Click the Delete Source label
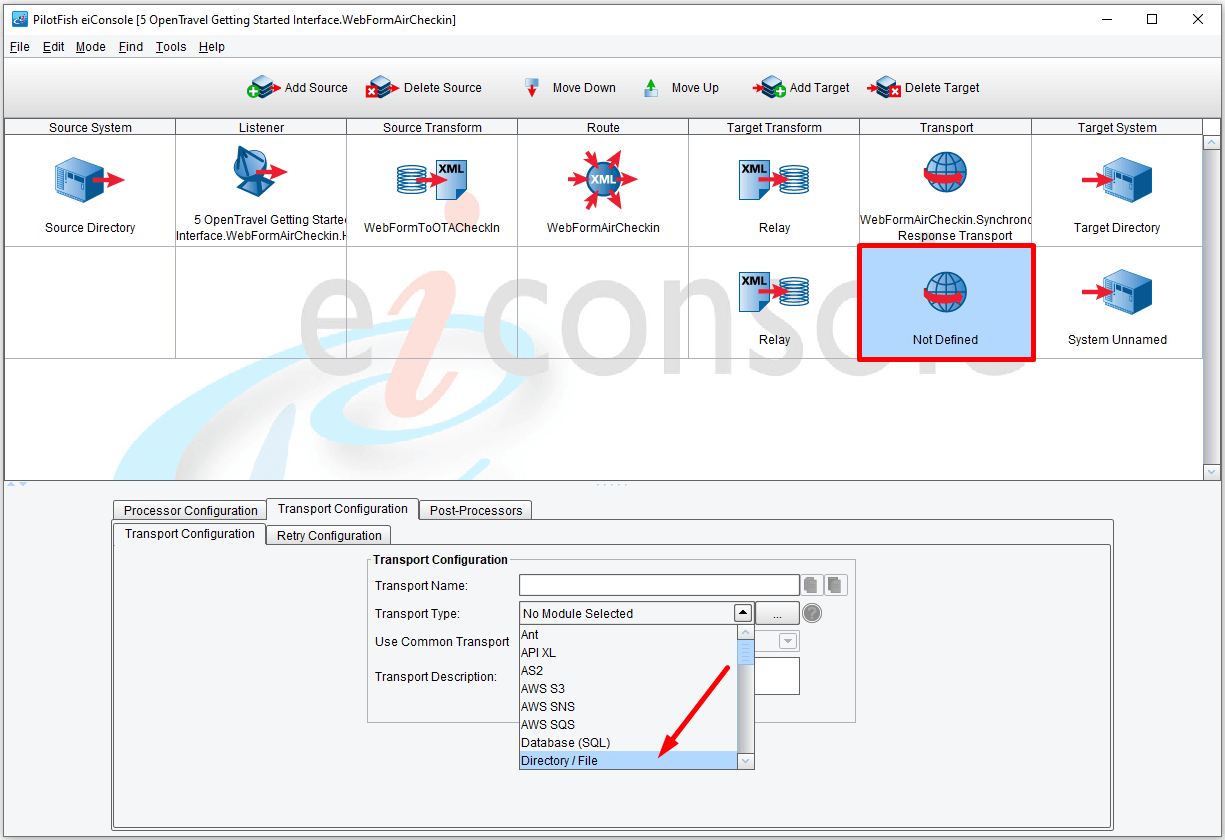Screen dimensions: 1225x840 pyautogui.click(x=442, y=88)
